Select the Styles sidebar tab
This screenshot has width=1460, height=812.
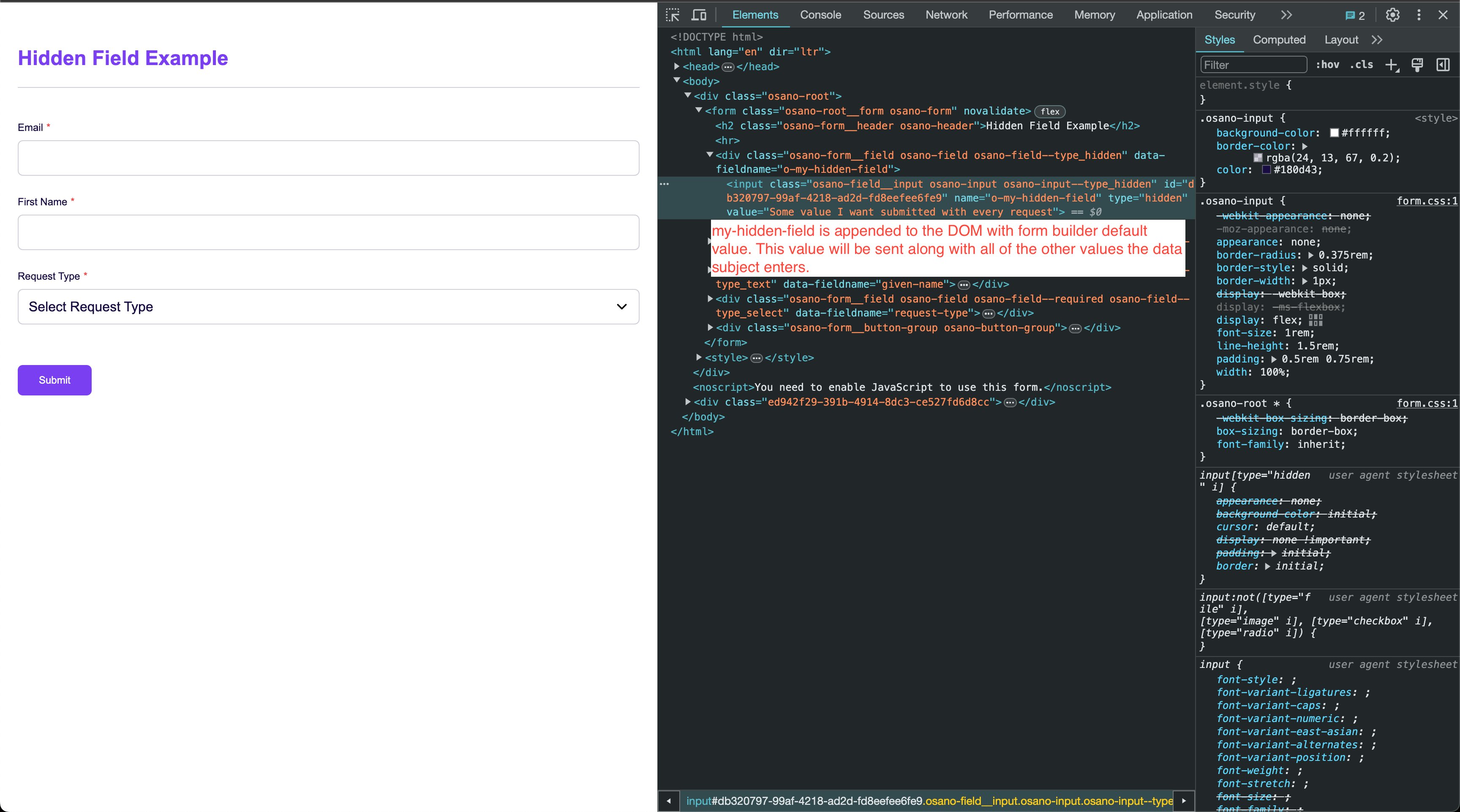tap(1219, 40)
